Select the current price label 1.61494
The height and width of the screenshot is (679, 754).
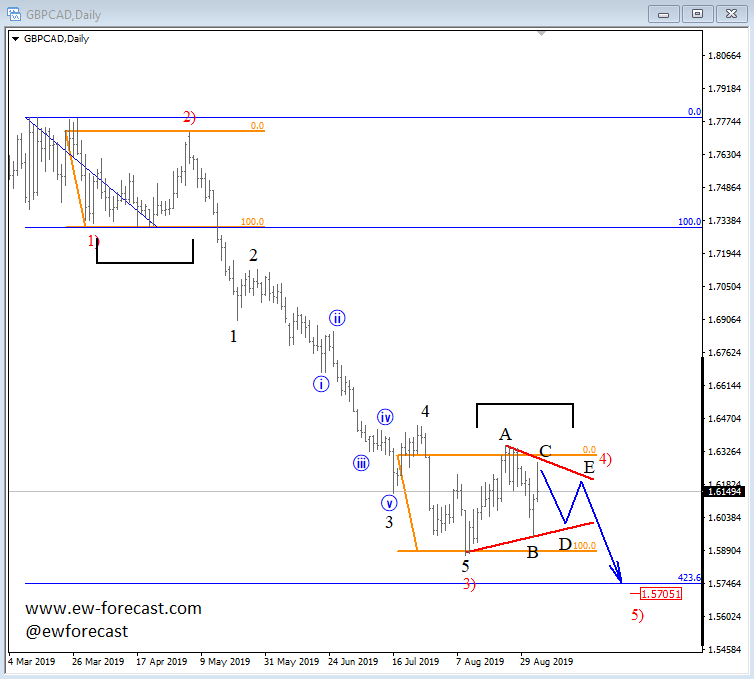point(723,491)
